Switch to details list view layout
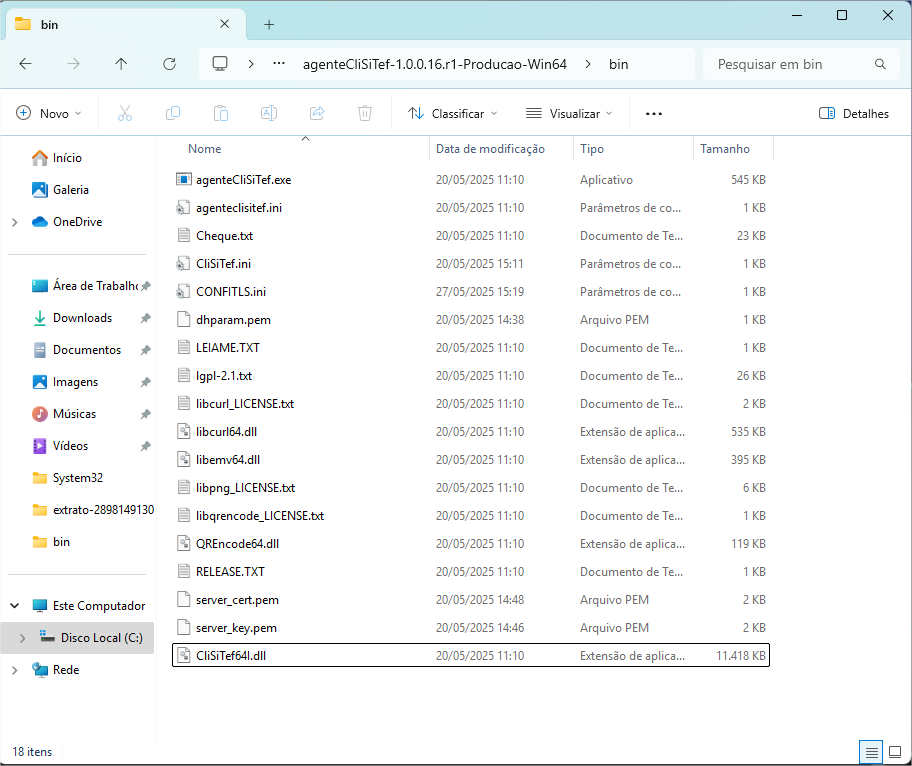The image size is (912, 766). tap(871, 751)
